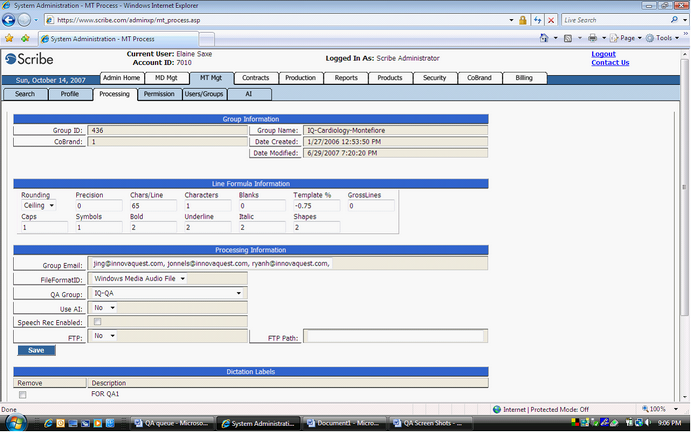Screen dimensions: 691x432
Task: Switch to the Permission sub-tab
Action: (x=159, y=94)
